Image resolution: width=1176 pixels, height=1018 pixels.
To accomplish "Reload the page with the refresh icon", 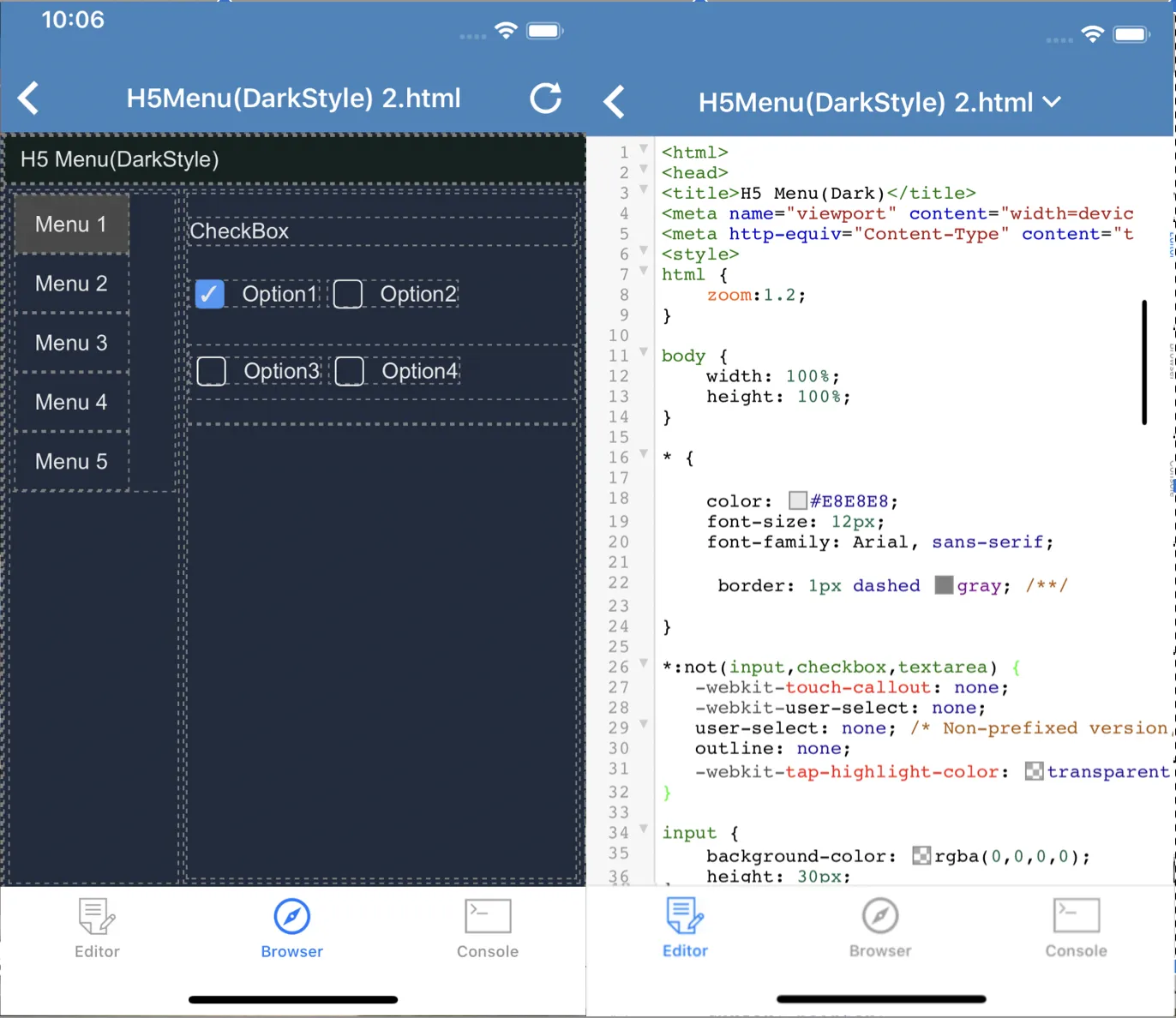I will [546, 99].
